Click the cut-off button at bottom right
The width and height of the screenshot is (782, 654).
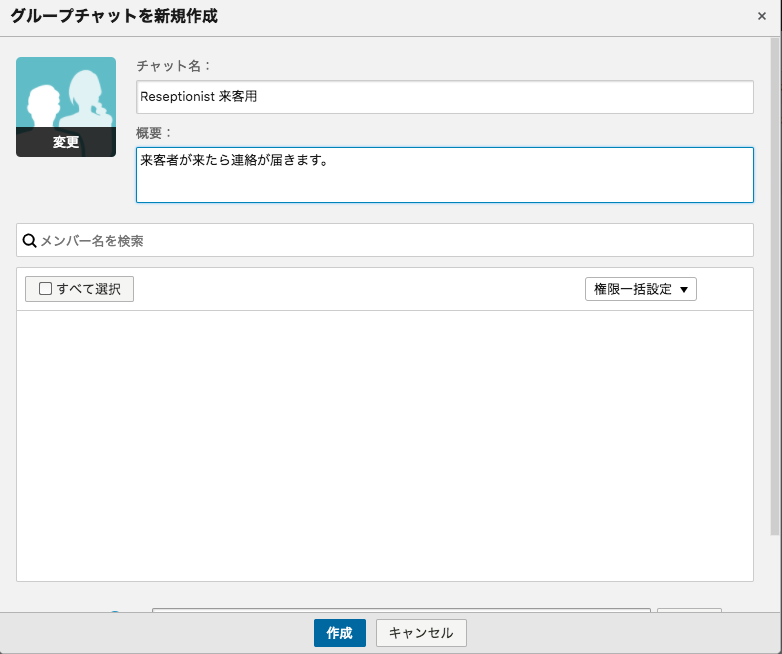688,609
